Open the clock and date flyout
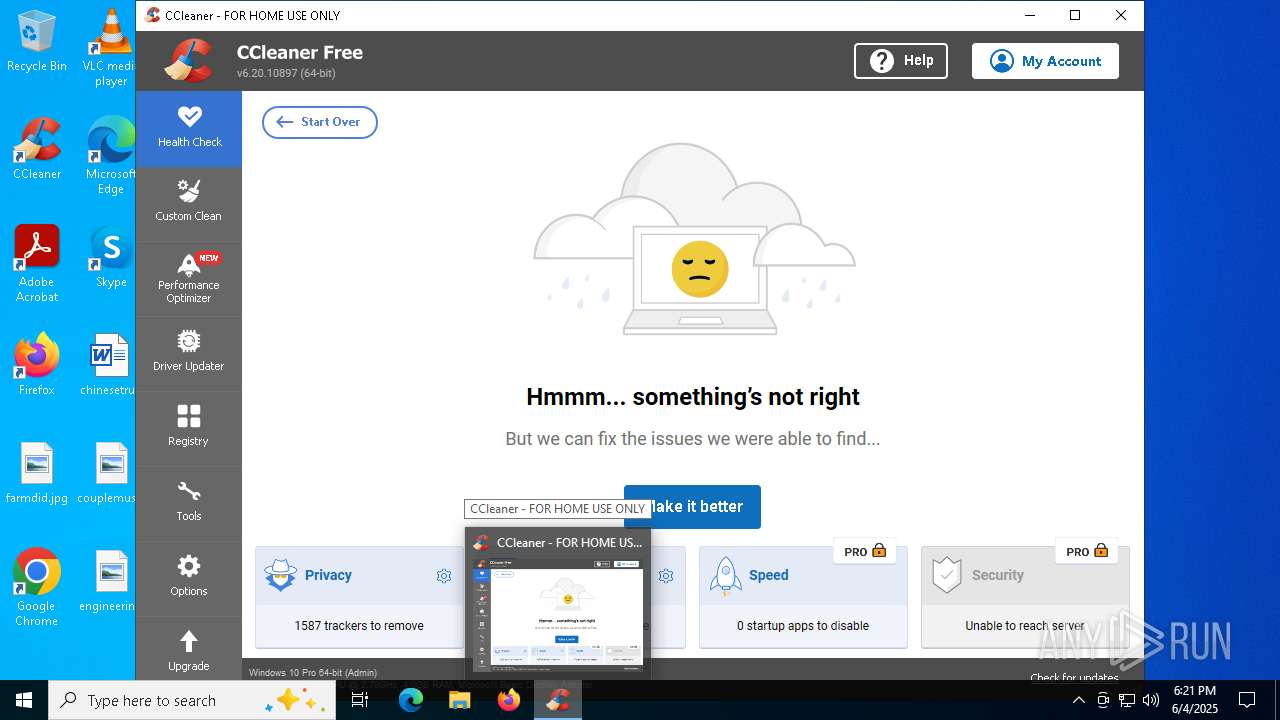Screen dimensions: 1280x720 pos(1195,700)
